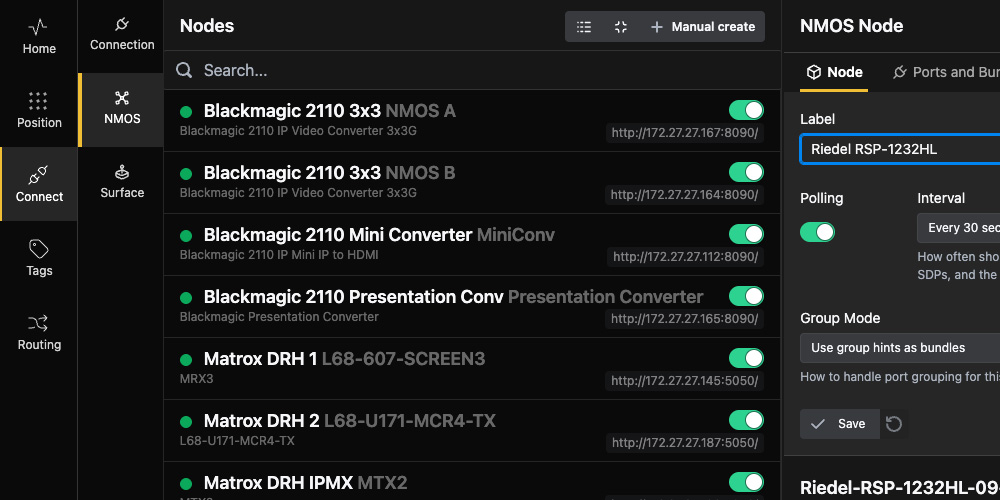This screenshot has width=1000, height=500.
Task: Select Blackmagic 2110 3x3 NMOS B row title
Action: pos(330,173)
